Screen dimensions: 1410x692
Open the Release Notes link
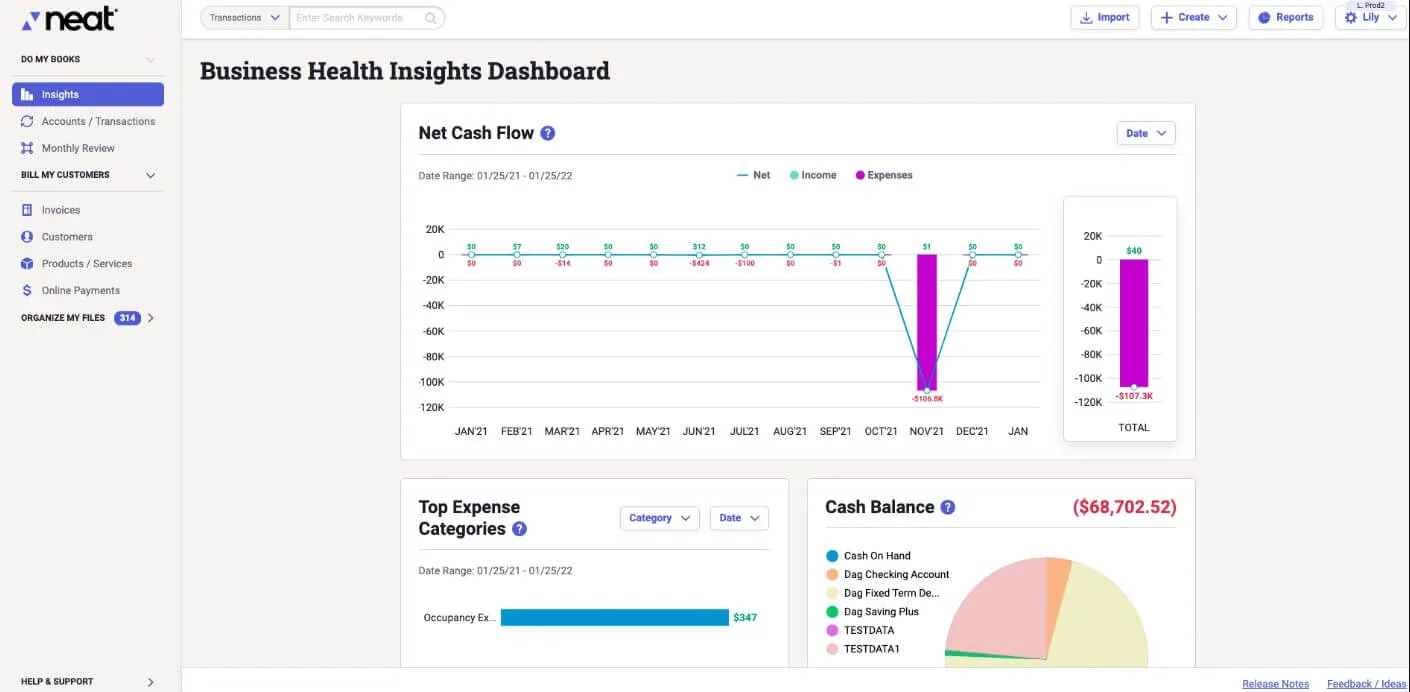1275,684
